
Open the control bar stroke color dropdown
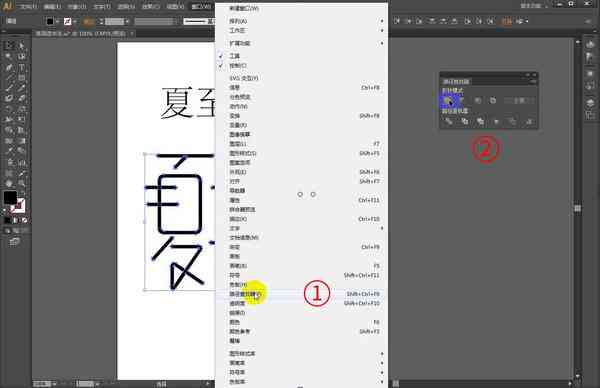75,21
